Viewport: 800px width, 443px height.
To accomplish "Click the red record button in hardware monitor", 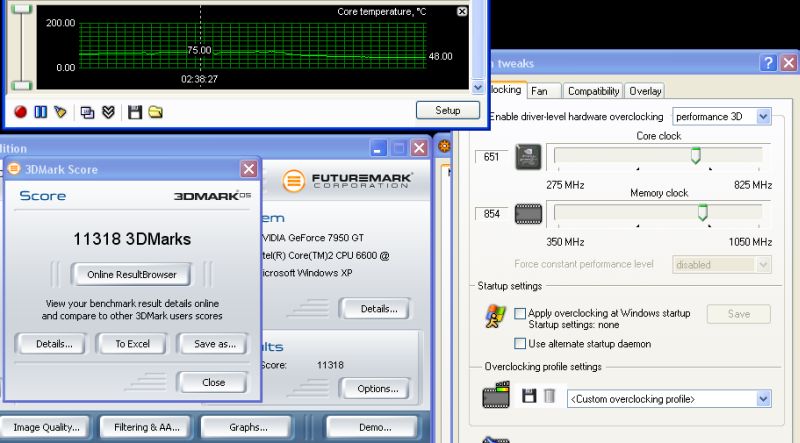I will coord(20,112).
